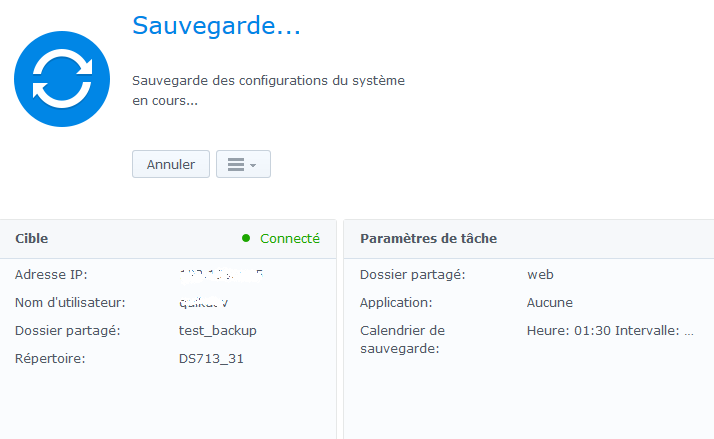Select the 'DS713_31' directory value
This screenshot has height=439, width=714.
pos(211,359)
